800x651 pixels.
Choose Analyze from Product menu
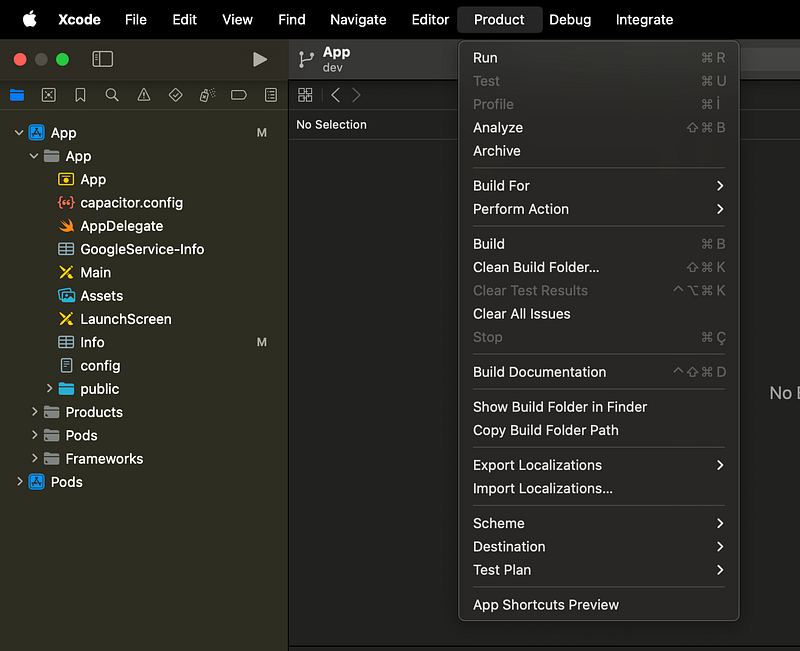tap(598, 128)
